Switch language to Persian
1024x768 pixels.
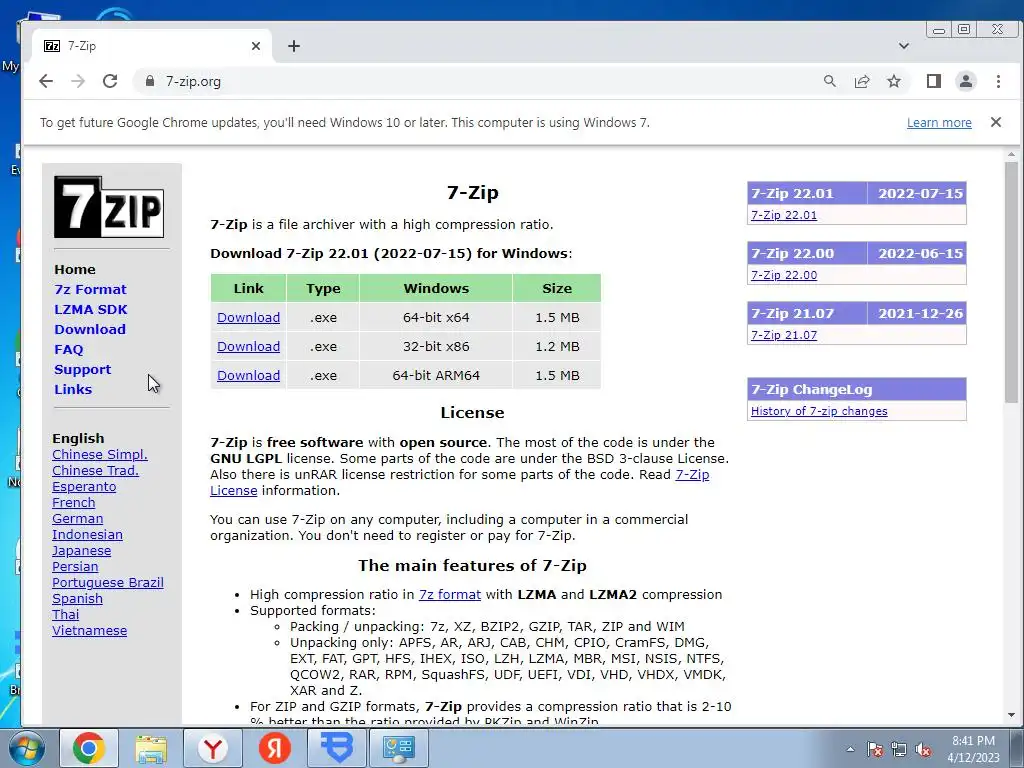[75, 567]
